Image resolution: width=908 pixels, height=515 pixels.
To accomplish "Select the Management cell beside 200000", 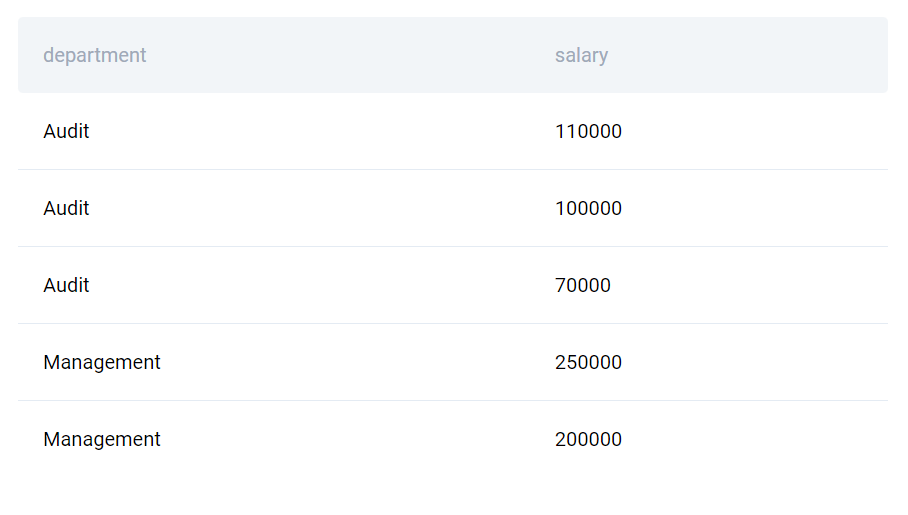I will (102, 440).
